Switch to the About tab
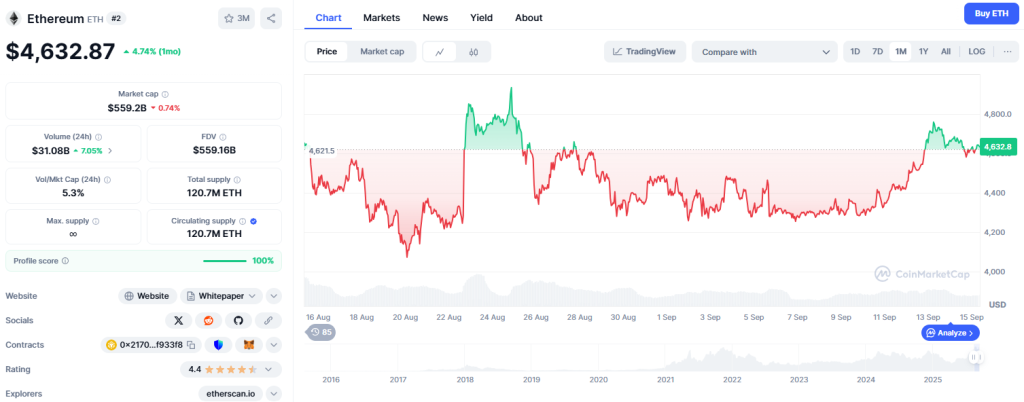The image size is (1024, 402). tap(528, 18)
